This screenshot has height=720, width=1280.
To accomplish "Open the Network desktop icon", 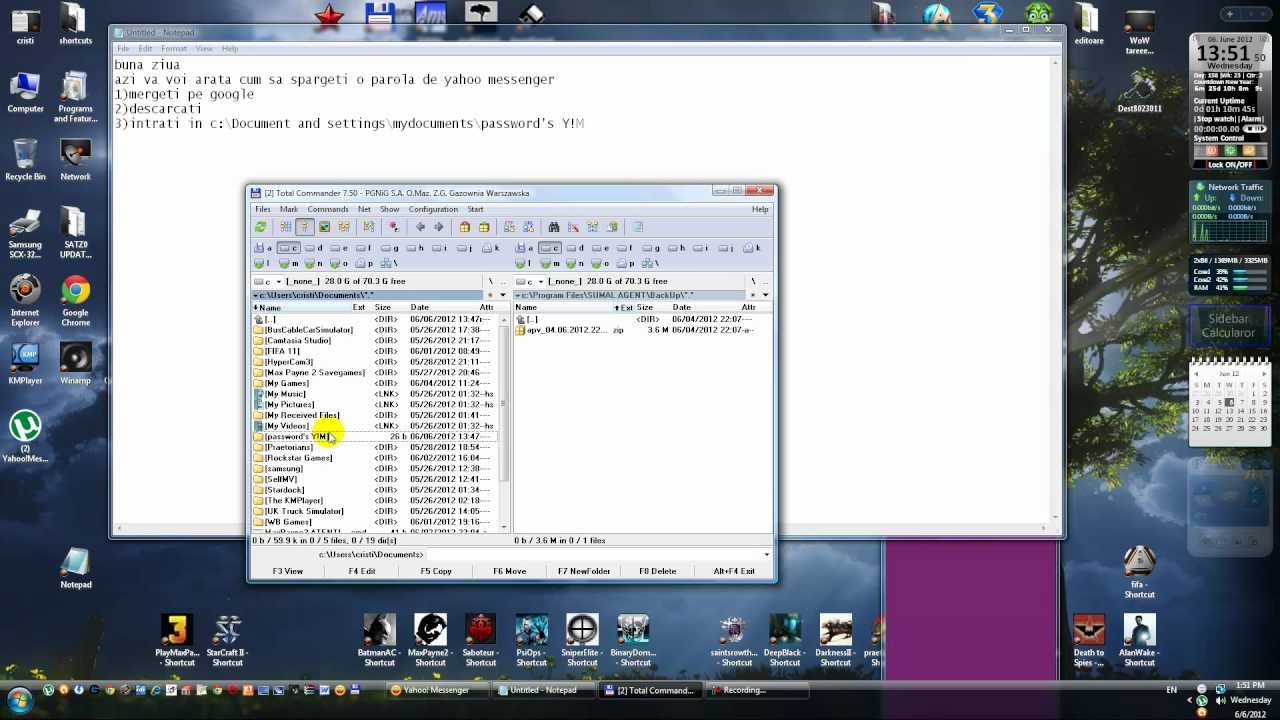I will coord(75,159).
